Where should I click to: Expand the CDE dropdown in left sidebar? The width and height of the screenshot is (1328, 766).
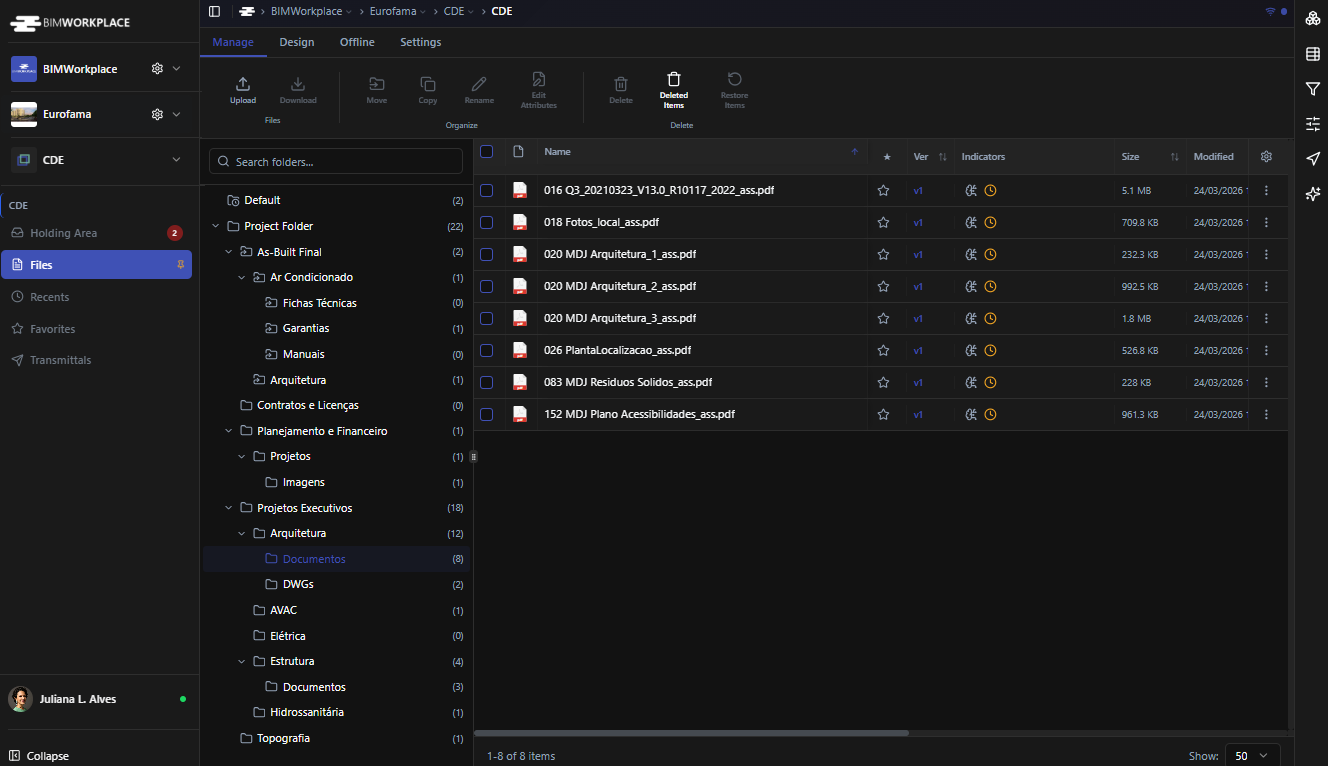pos(176,160)
